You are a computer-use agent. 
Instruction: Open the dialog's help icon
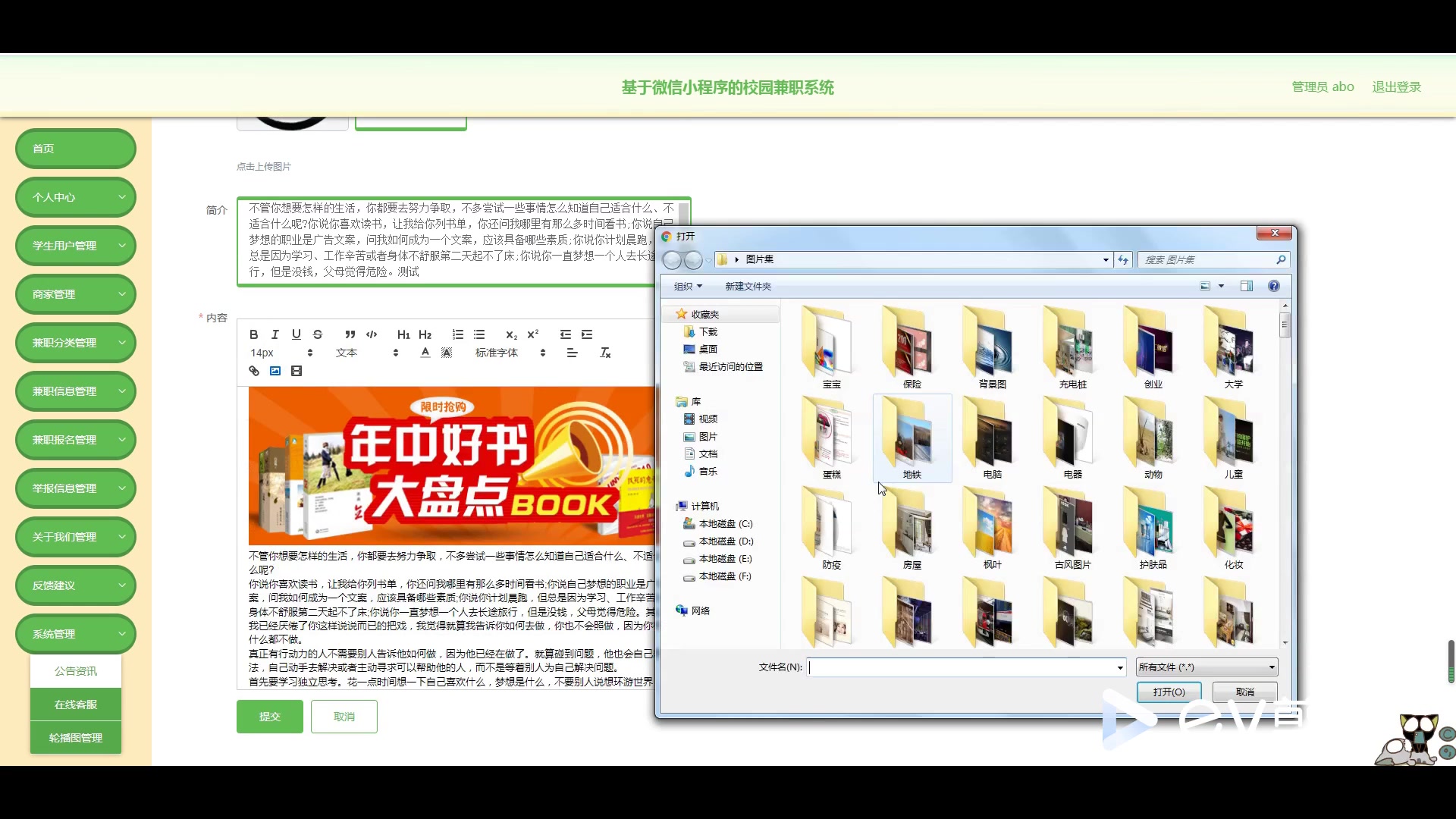tap(1274, 286)
